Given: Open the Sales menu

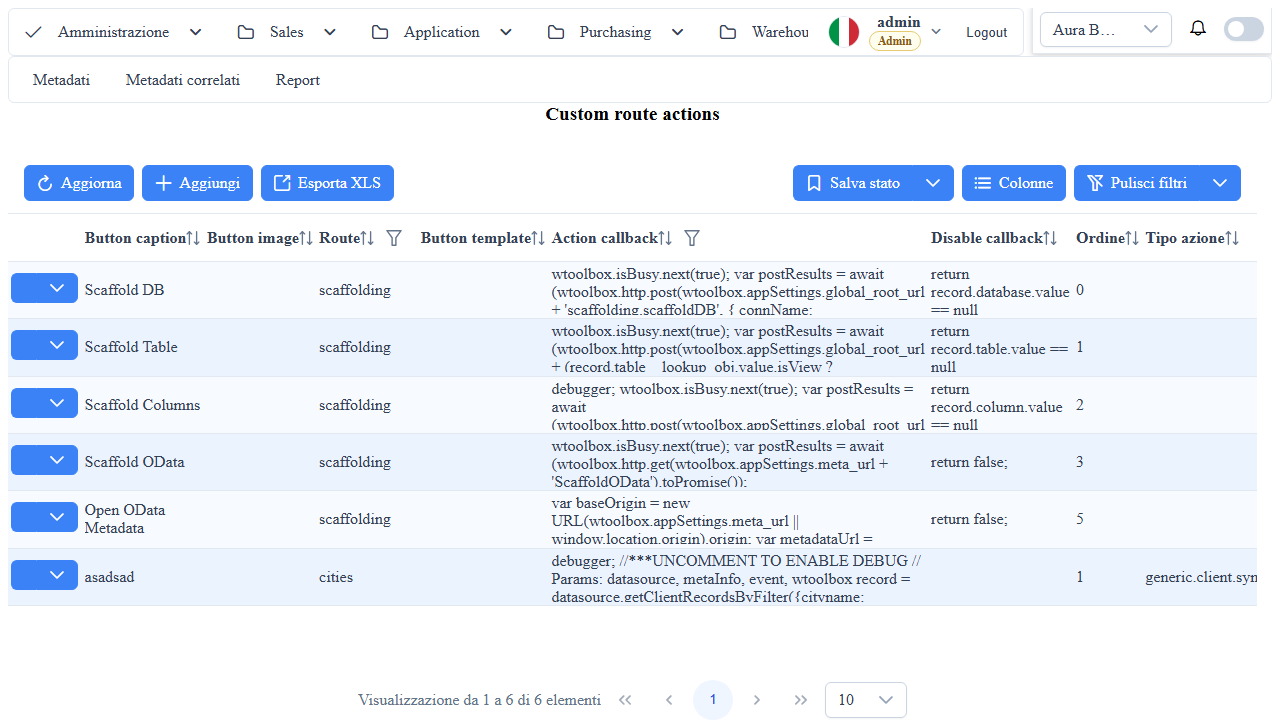Looking at the screenshot, I should 287,32.
